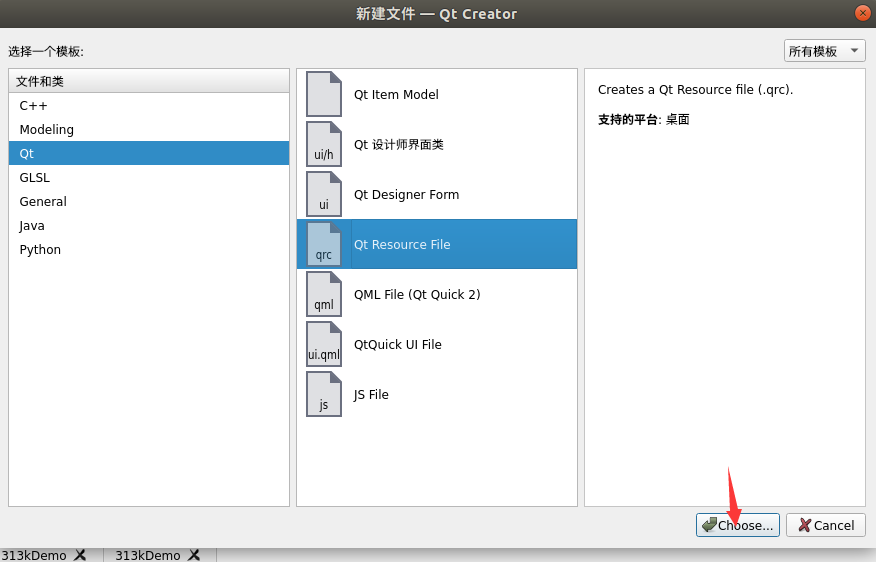Select the GLSL category
Viewport: 876px width, 562px height.
tap(149, 178)
